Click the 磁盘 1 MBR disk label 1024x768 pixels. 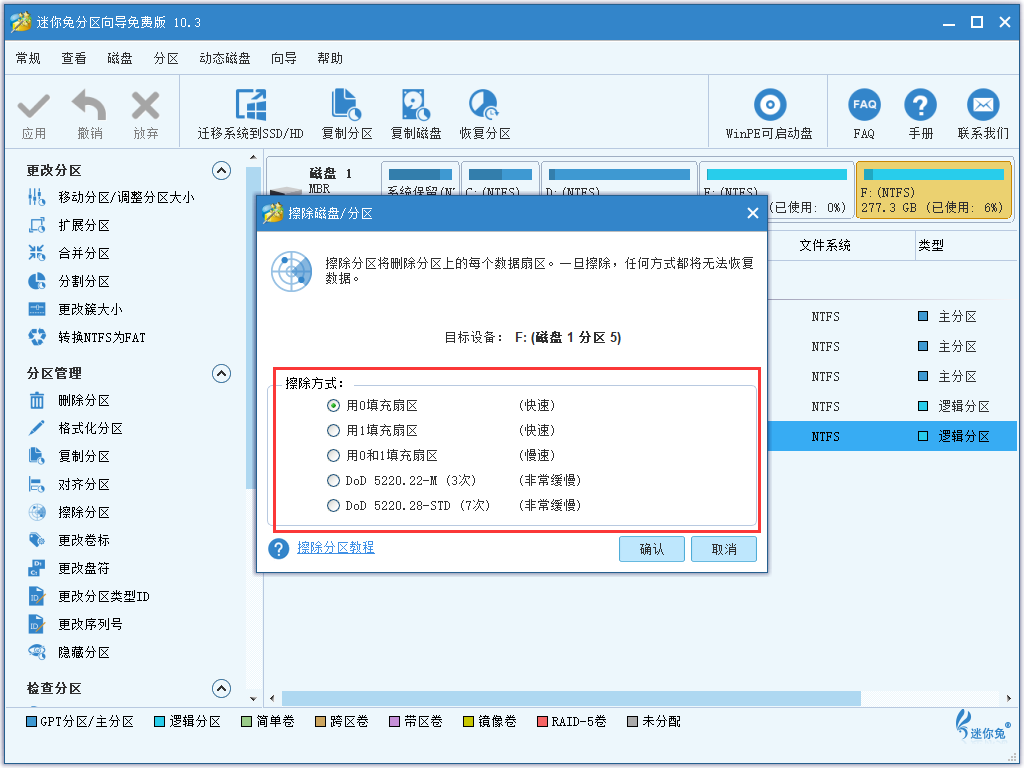coord(330,180)
